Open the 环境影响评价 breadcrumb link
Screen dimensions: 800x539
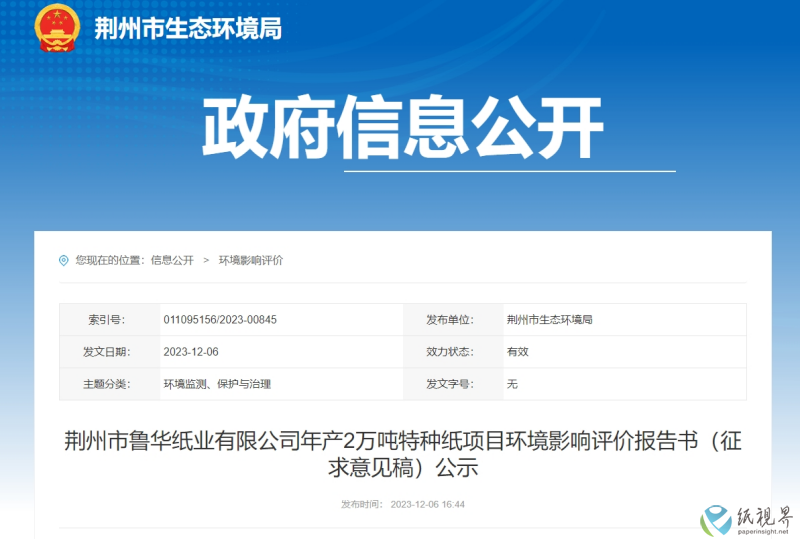(x=251, y=260)
